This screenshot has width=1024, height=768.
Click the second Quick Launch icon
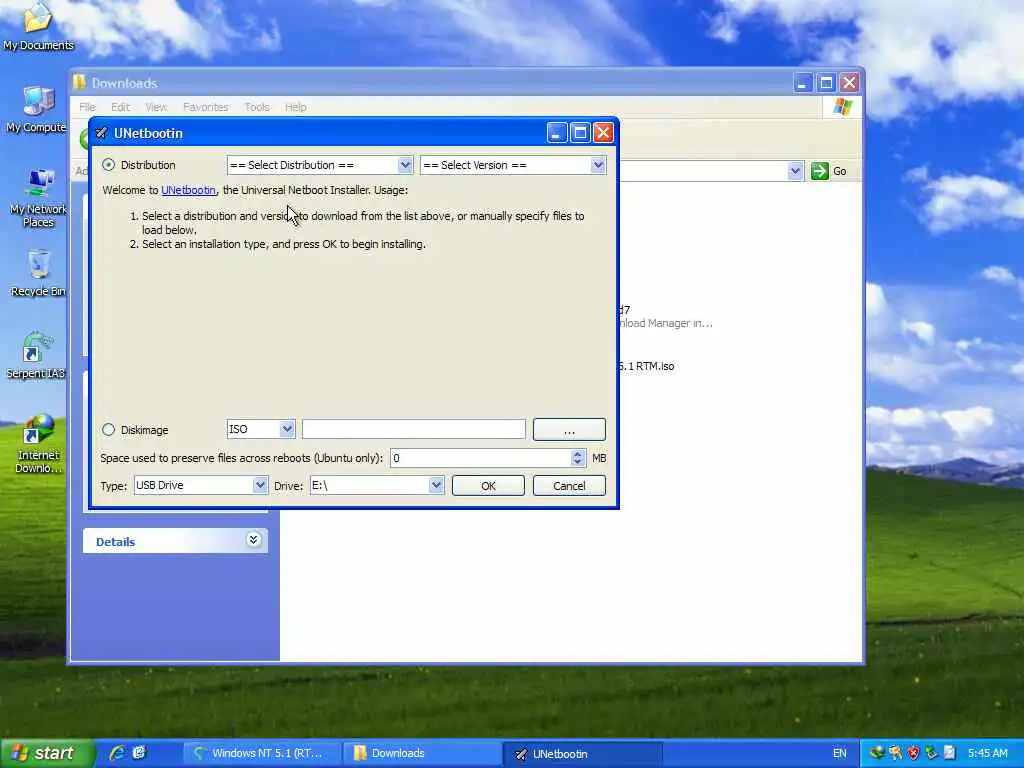(x=139, y=753)
